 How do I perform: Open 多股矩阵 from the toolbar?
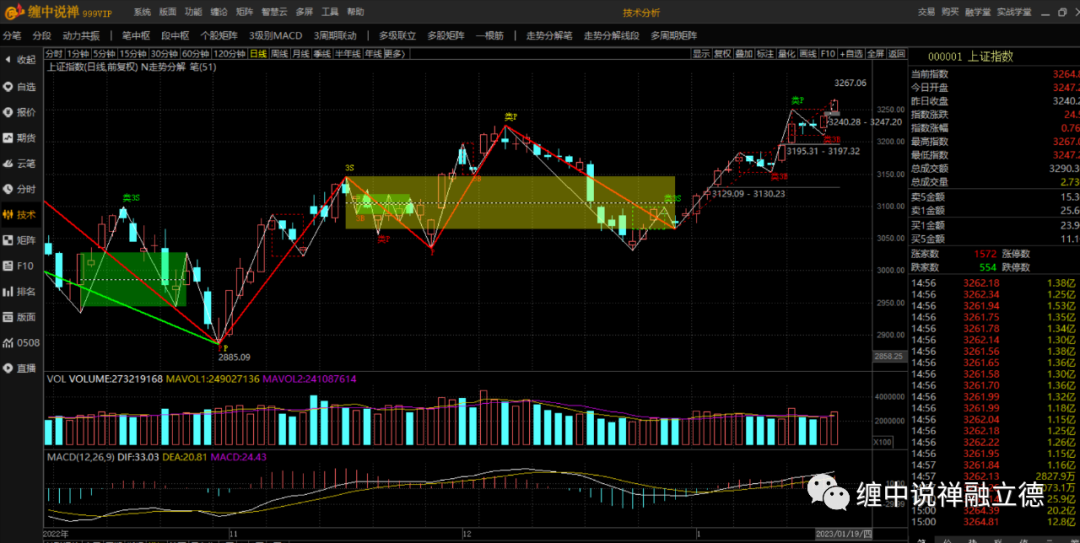[x=446, y=36]
